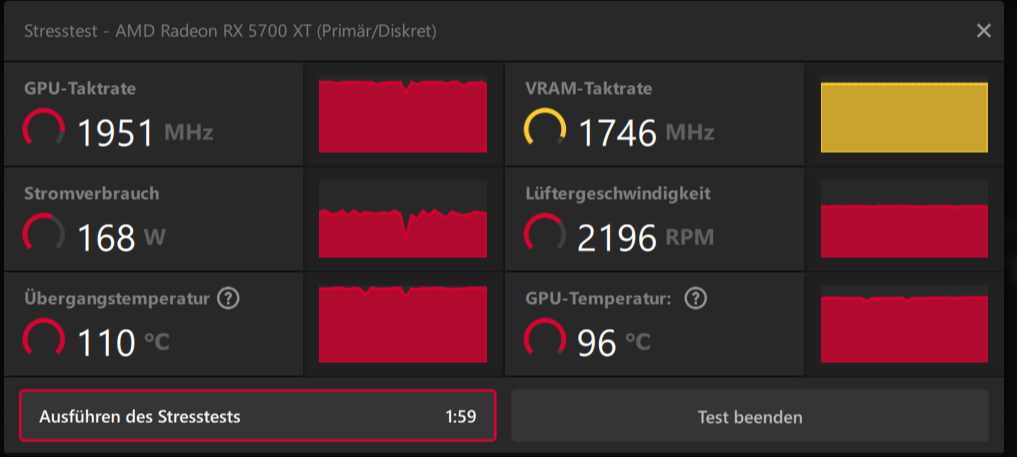Click the Stromverbrauch label

(x=91, y=193)
